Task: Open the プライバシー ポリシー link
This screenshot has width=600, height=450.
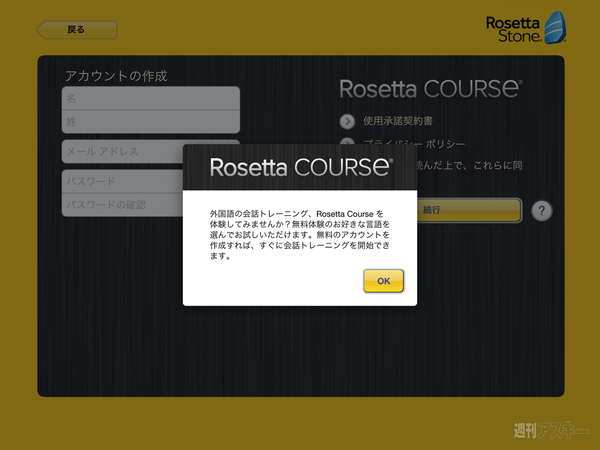Action: click(414, 143)
